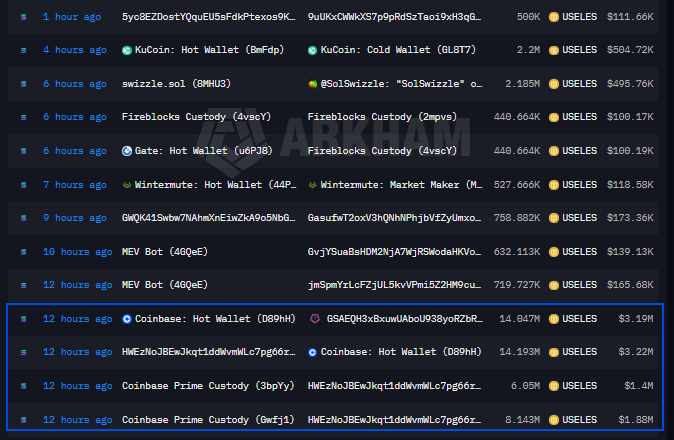Click the USELES coin icon in the $504.72K row
This screenshot has height=440, width=674.
554,50
